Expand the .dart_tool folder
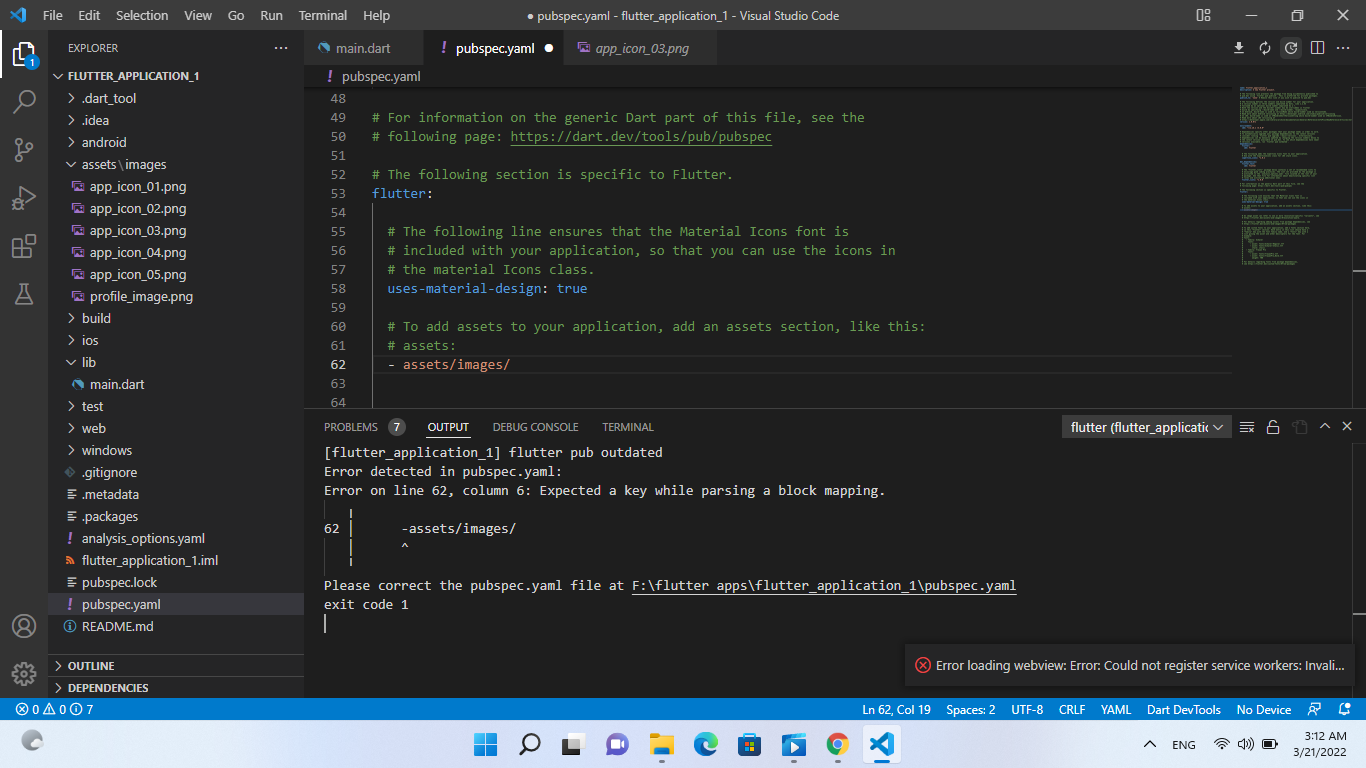Image resolution: width=1366 pixels, height=768 pixels. point(176,98)
